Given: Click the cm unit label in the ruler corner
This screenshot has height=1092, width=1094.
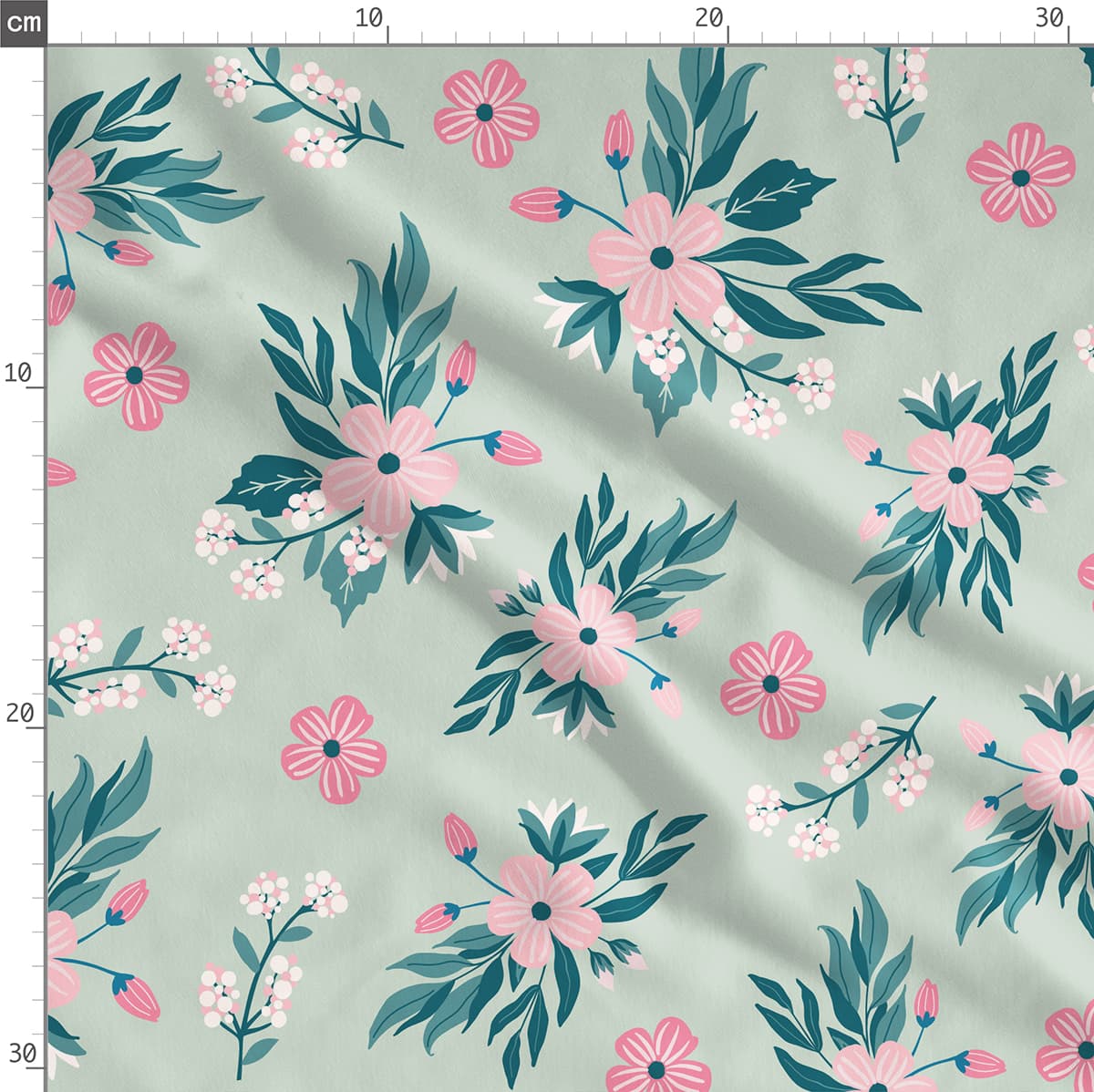Looking at the screenshot, I should (x=23, y=22).
